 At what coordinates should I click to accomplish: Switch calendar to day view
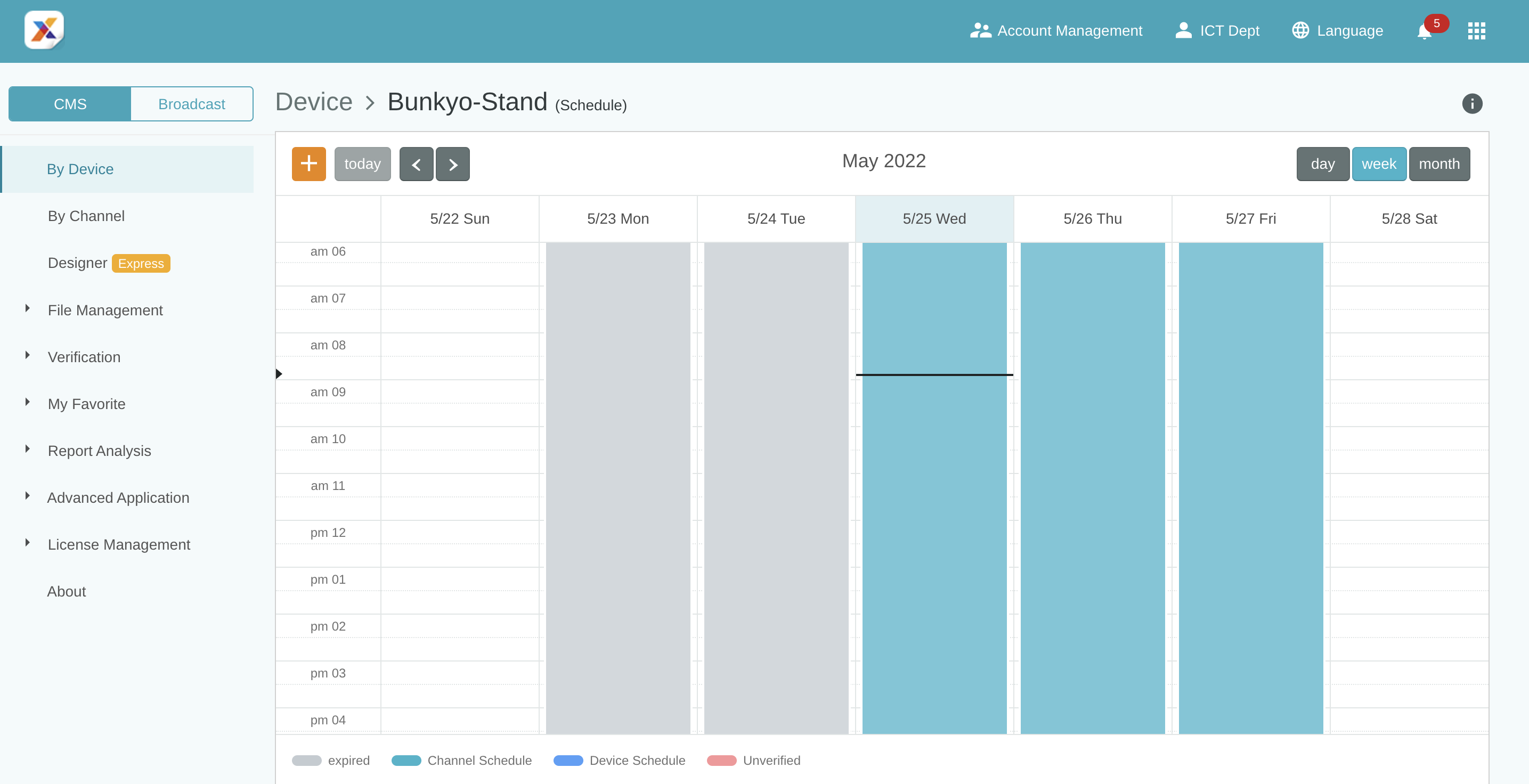coord(1322,164)
